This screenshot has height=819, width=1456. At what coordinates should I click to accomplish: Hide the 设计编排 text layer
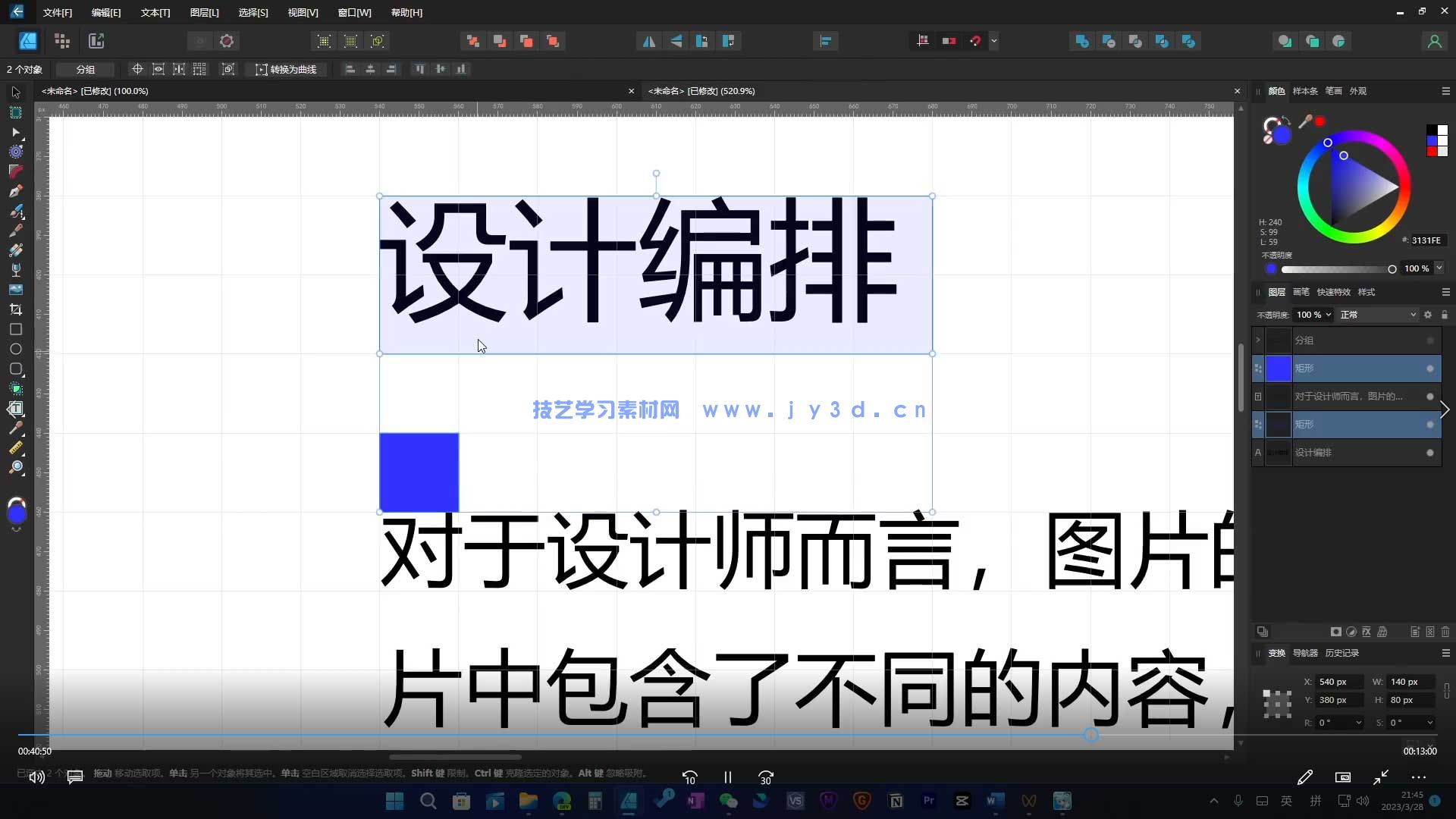[1429, 453]
